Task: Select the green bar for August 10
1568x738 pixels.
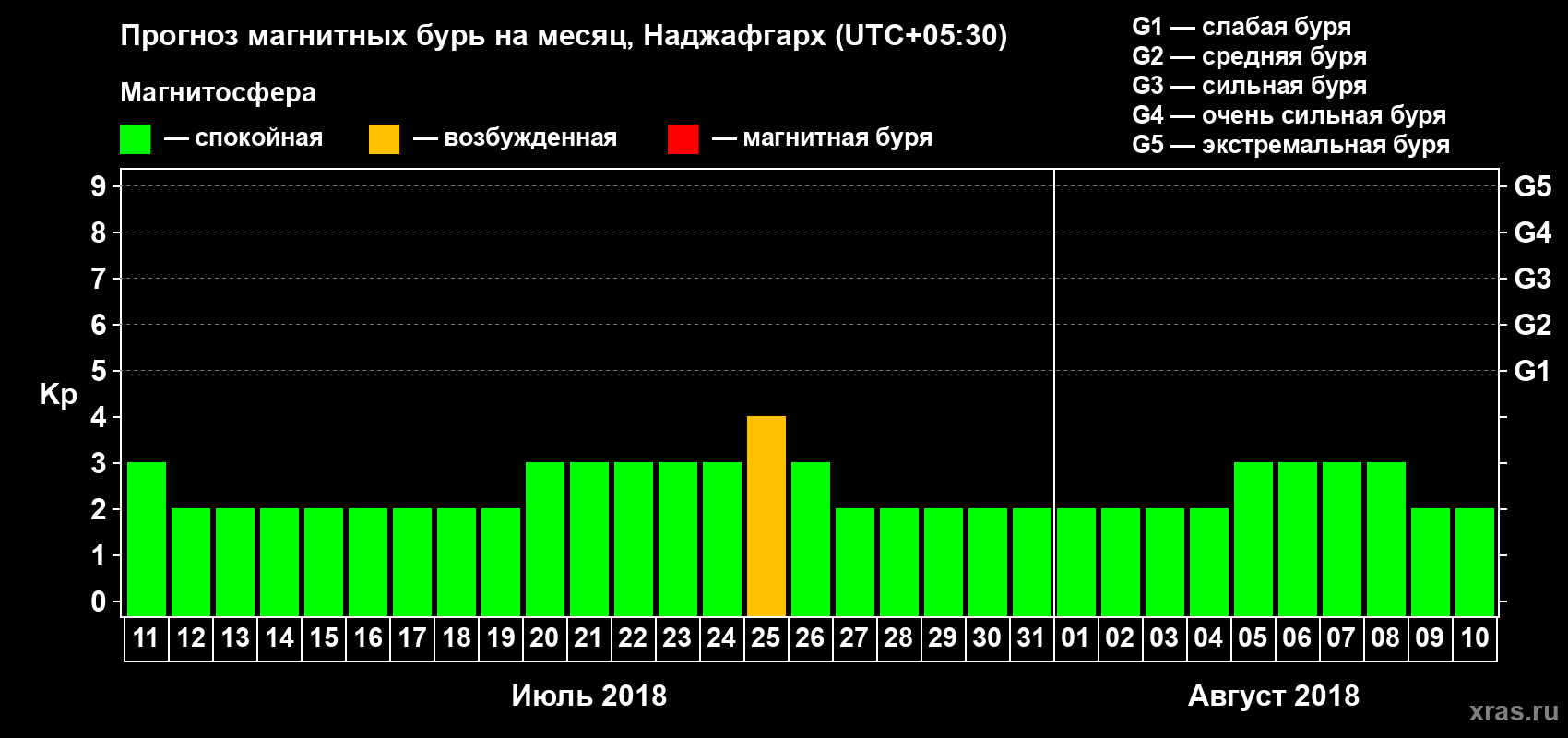Action: tap(1475, 562)
